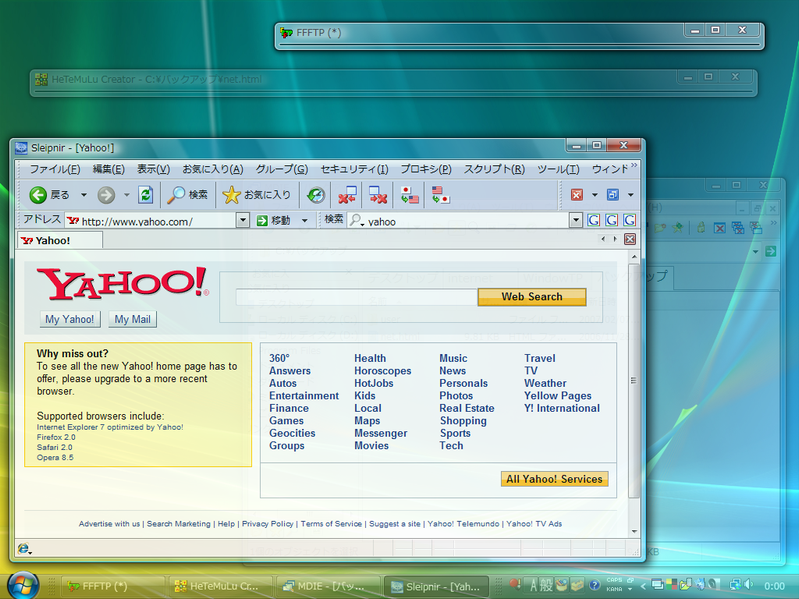The width and height of the screenshot is (799, 599).
Task: Open お気に入り star favorites button
Action: click(x=256, y=195)
